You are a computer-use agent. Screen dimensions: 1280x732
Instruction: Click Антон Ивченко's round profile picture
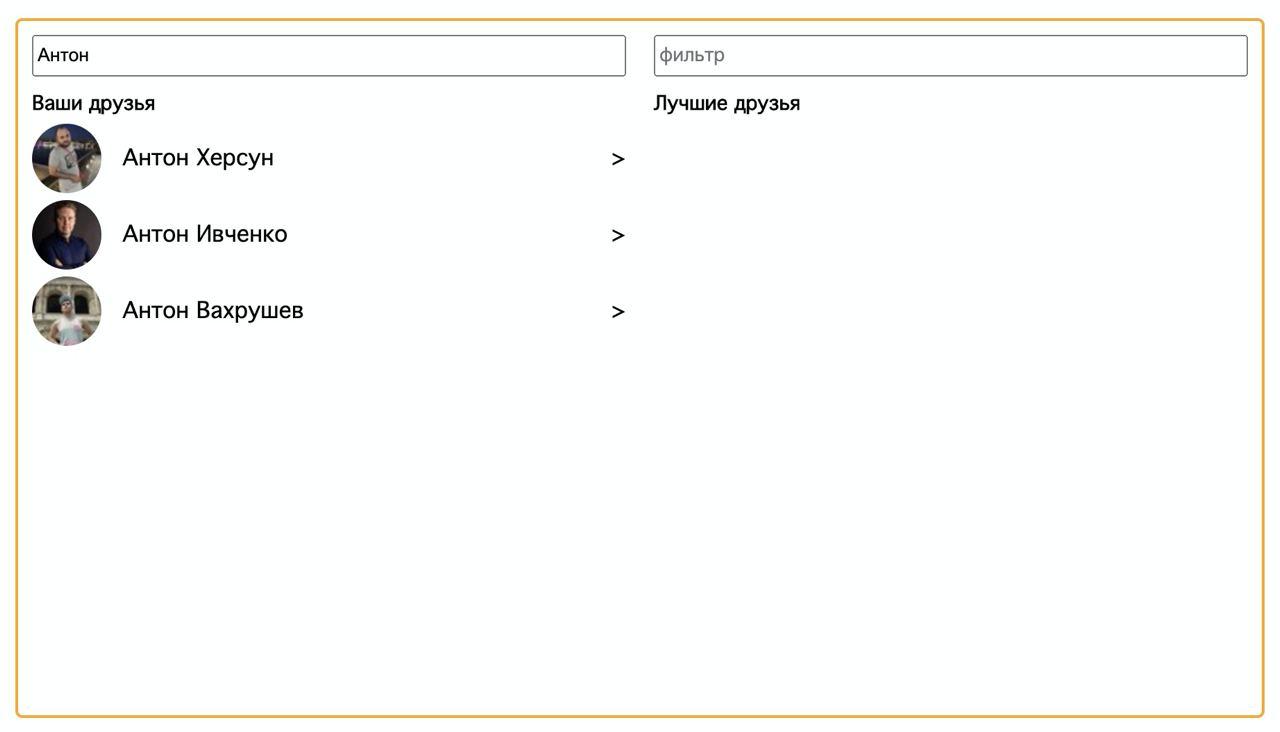tap(67, 234)
